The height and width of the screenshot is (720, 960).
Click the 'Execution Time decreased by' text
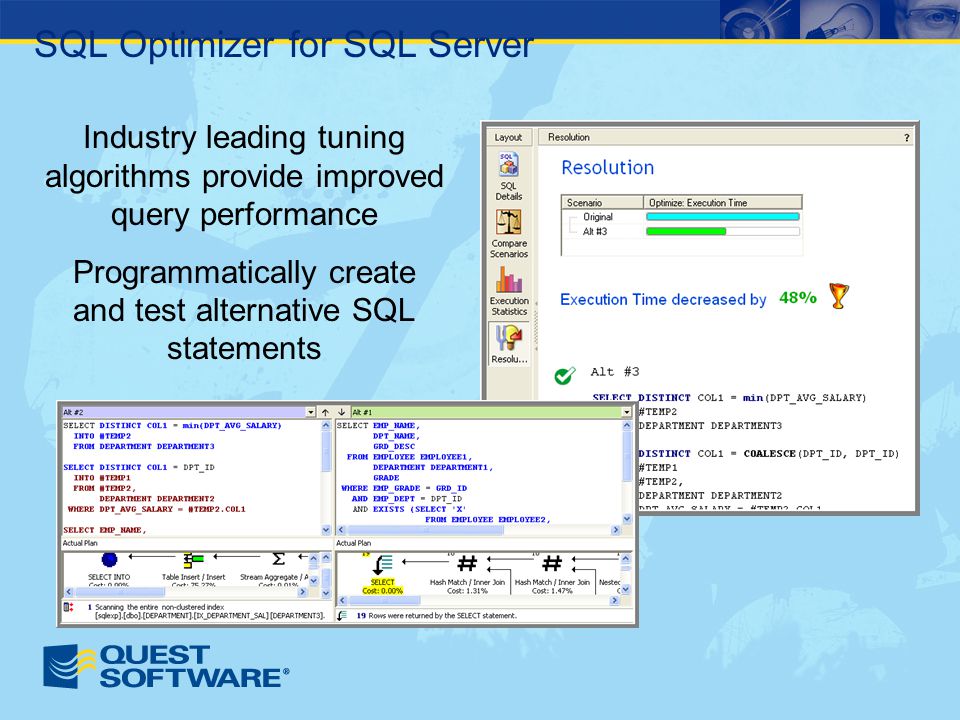pos(663,299)
